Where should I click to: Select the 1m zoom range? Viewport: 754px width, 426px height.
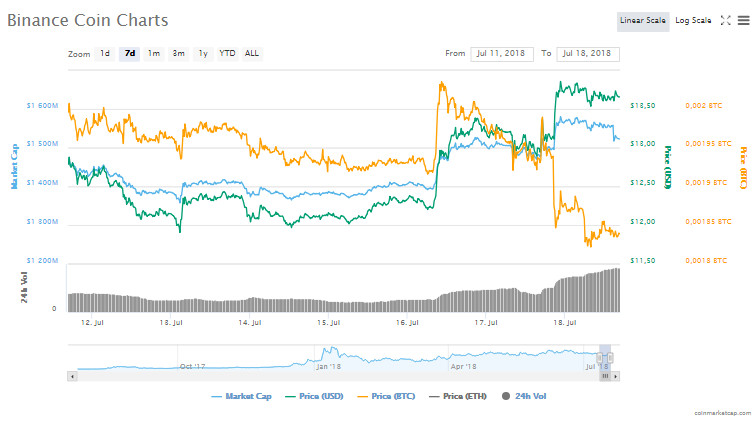coord(154,54)
